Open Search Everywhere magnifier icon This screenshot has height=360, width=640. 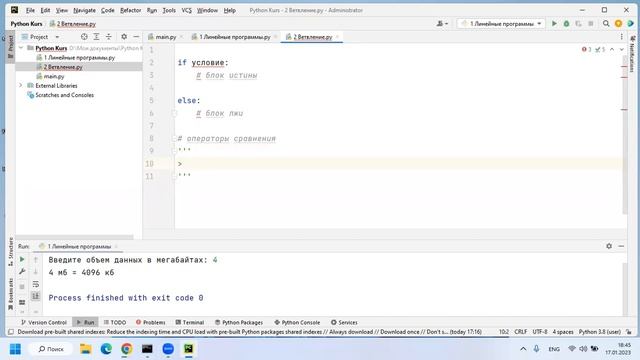coord(606,24)
